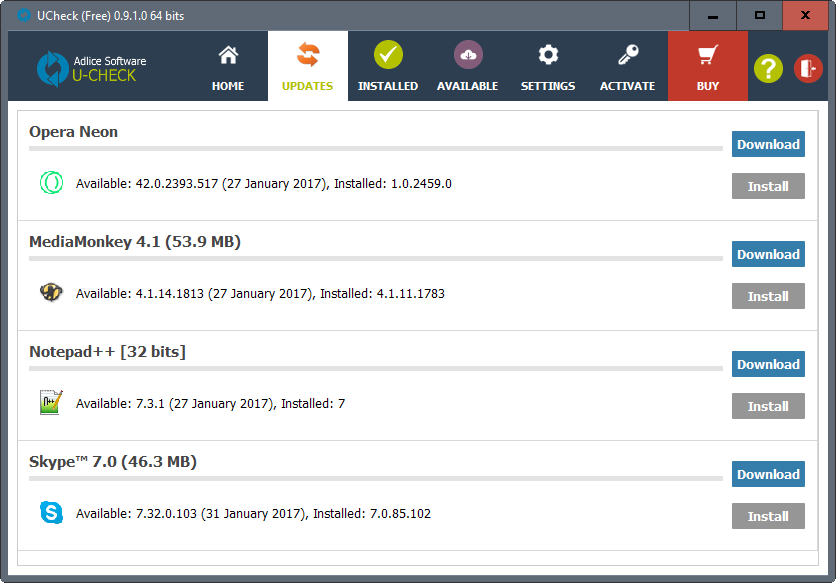
Task: Click the MediaMonkey progress bar
Action: point(376,259)
